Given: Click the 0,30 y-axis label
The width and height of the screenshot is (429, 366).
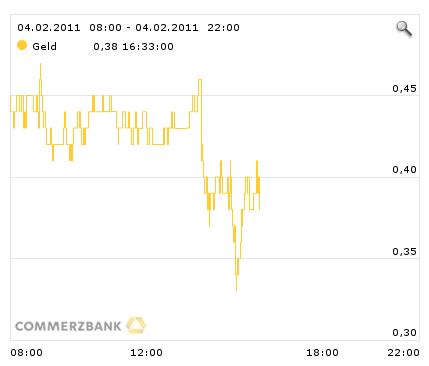Looking at the screenshot, I should (404, 332).
